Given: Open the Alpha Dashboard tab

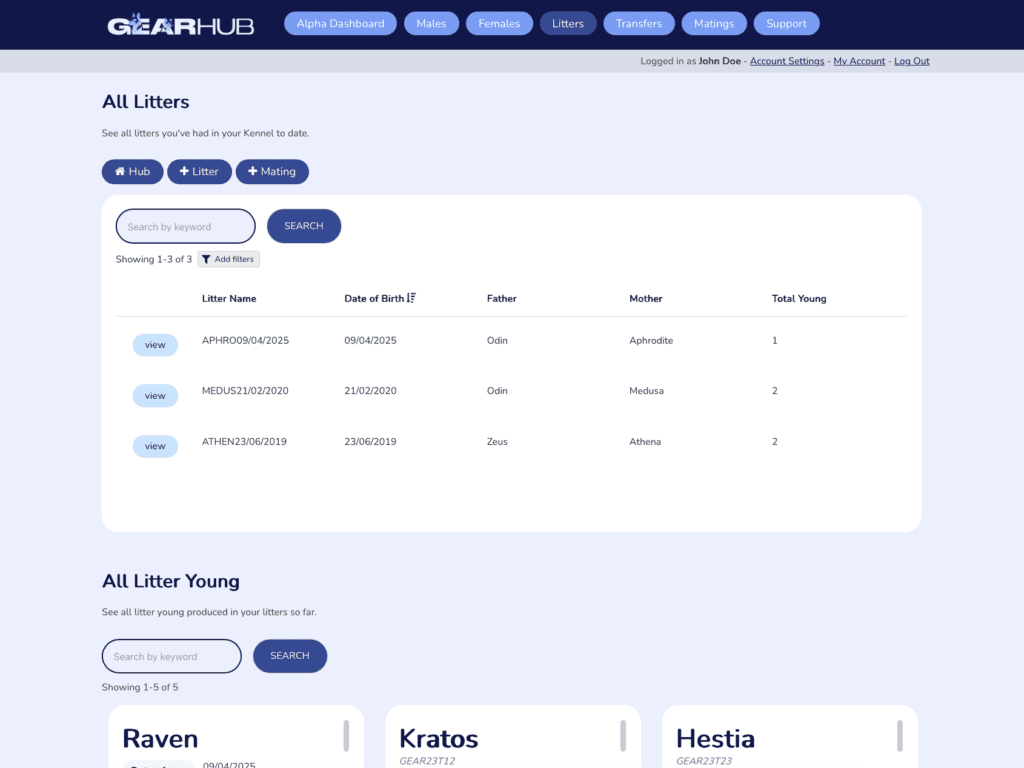Looking at the screenshot, I should pos(340,24).
